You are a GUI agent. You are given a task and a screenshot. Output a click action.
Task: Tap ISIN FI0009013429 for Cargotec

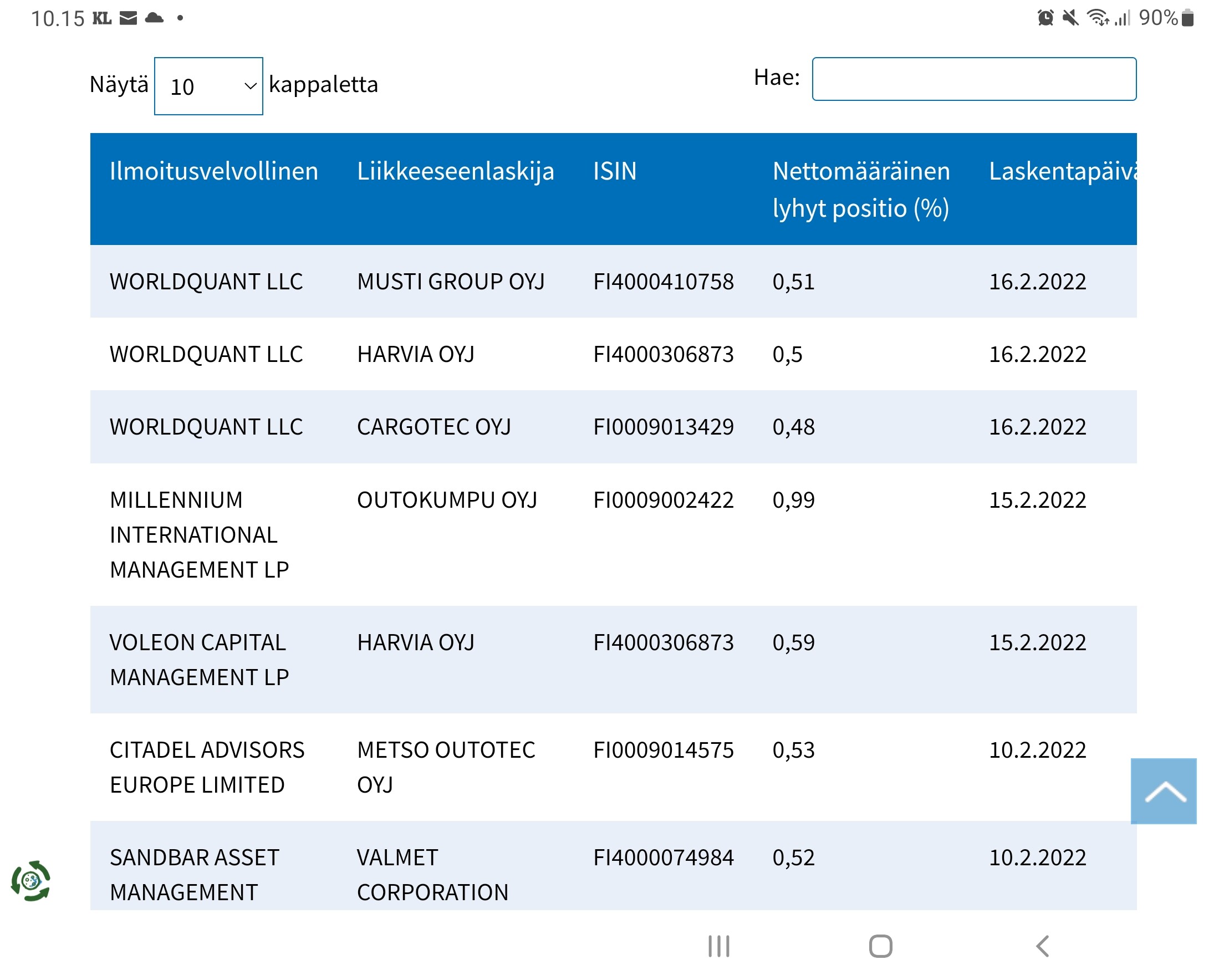click(x=663, y=427)
